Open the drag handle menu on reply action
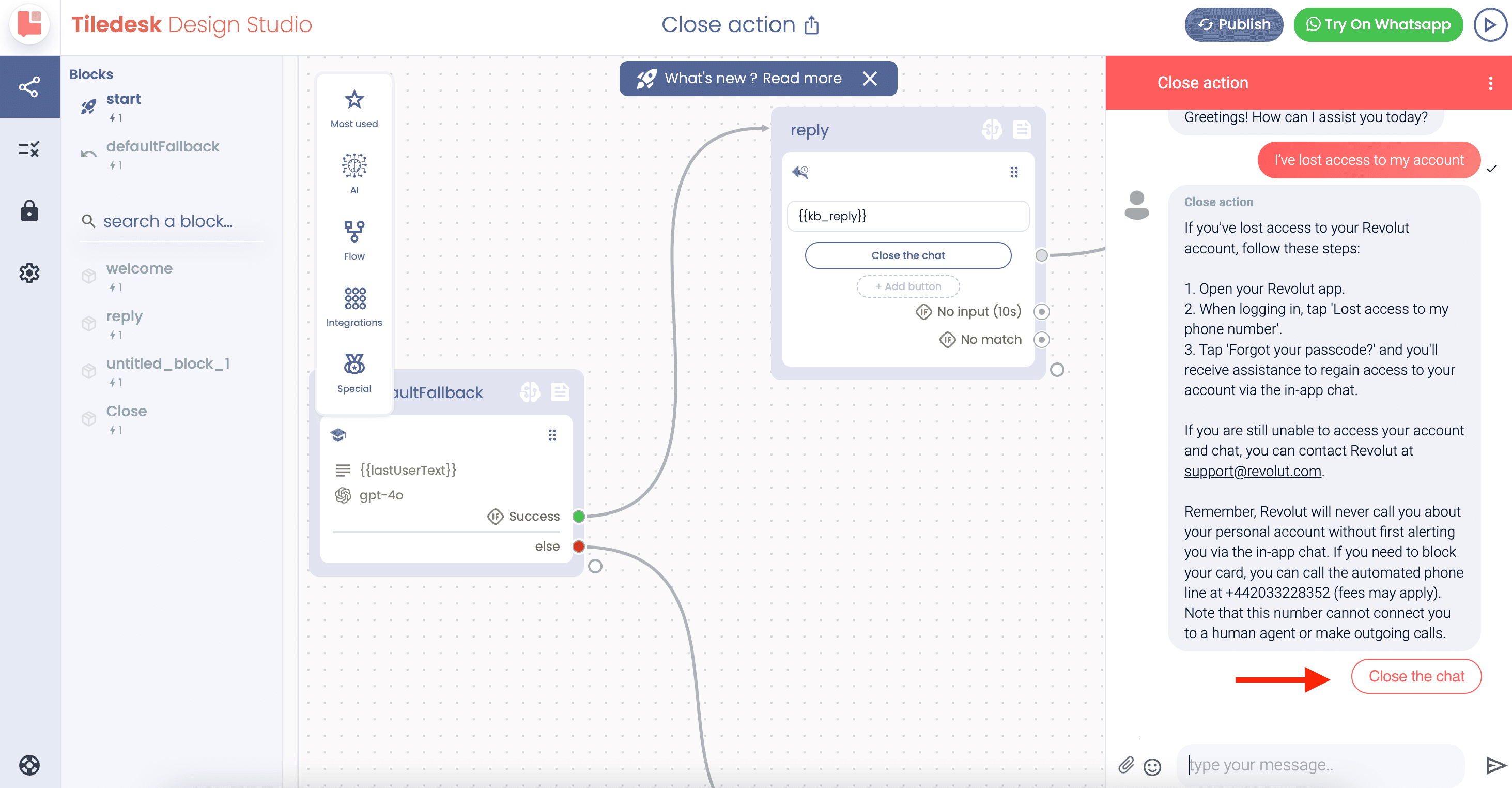 (1014, 172)
